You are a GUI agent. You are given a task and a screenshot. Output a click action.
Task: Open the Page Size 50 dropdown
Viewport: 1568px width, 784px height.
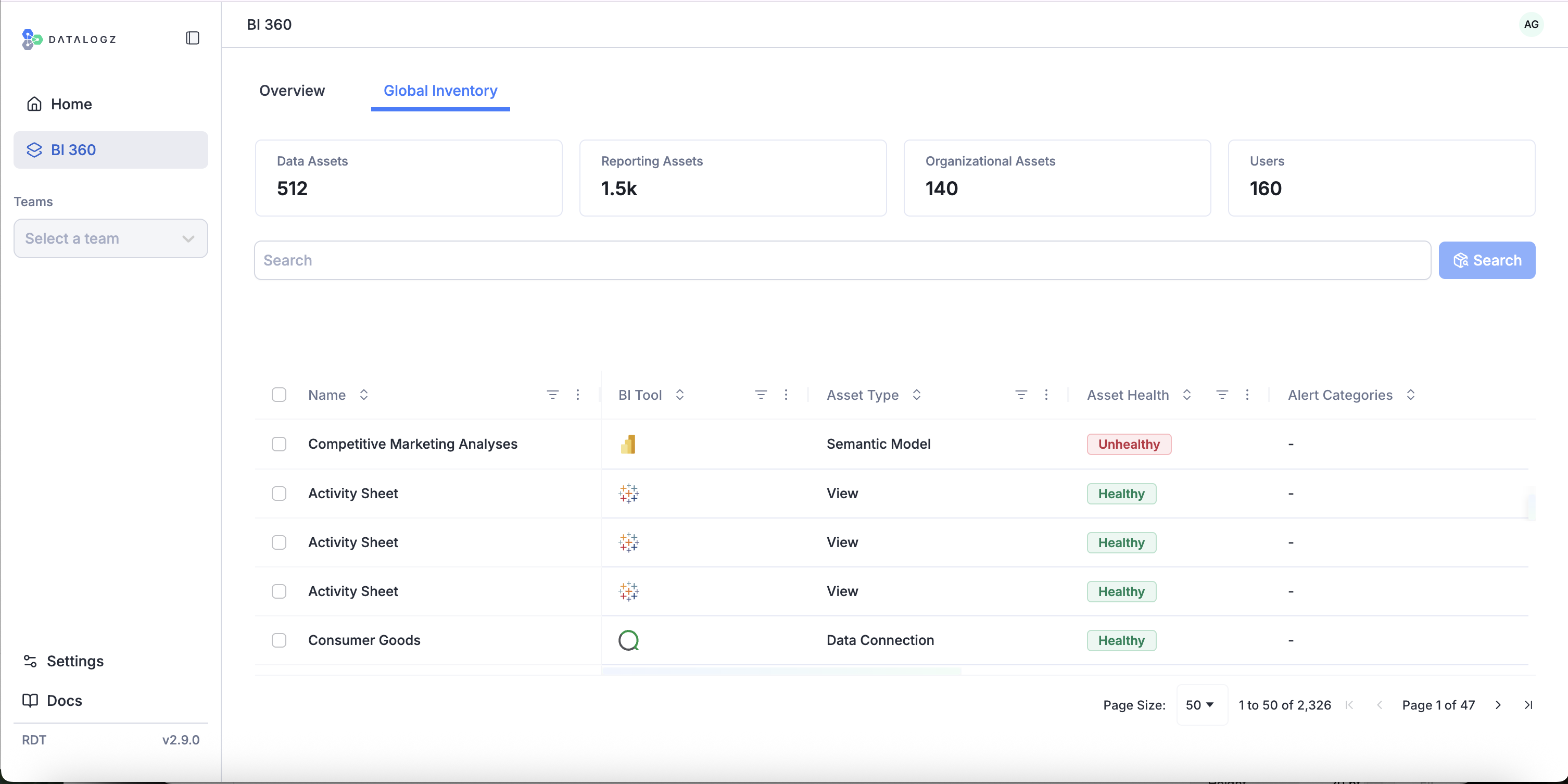(x=1200, y=705)
